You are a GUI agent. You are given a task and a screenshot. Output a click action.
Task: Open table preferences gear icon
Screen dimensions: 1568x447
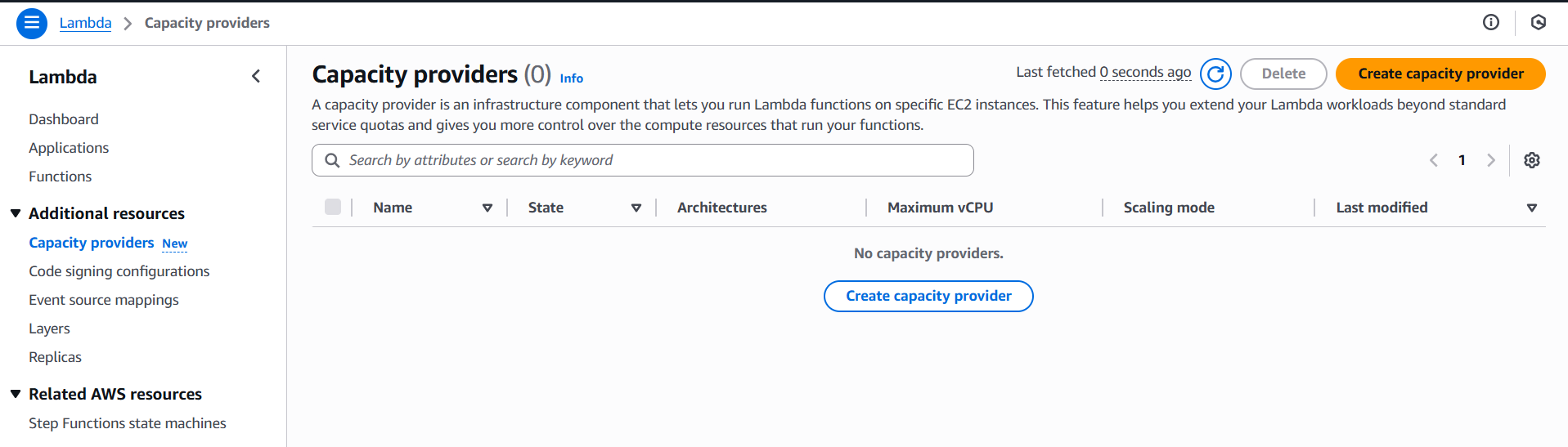[1531, 160]
